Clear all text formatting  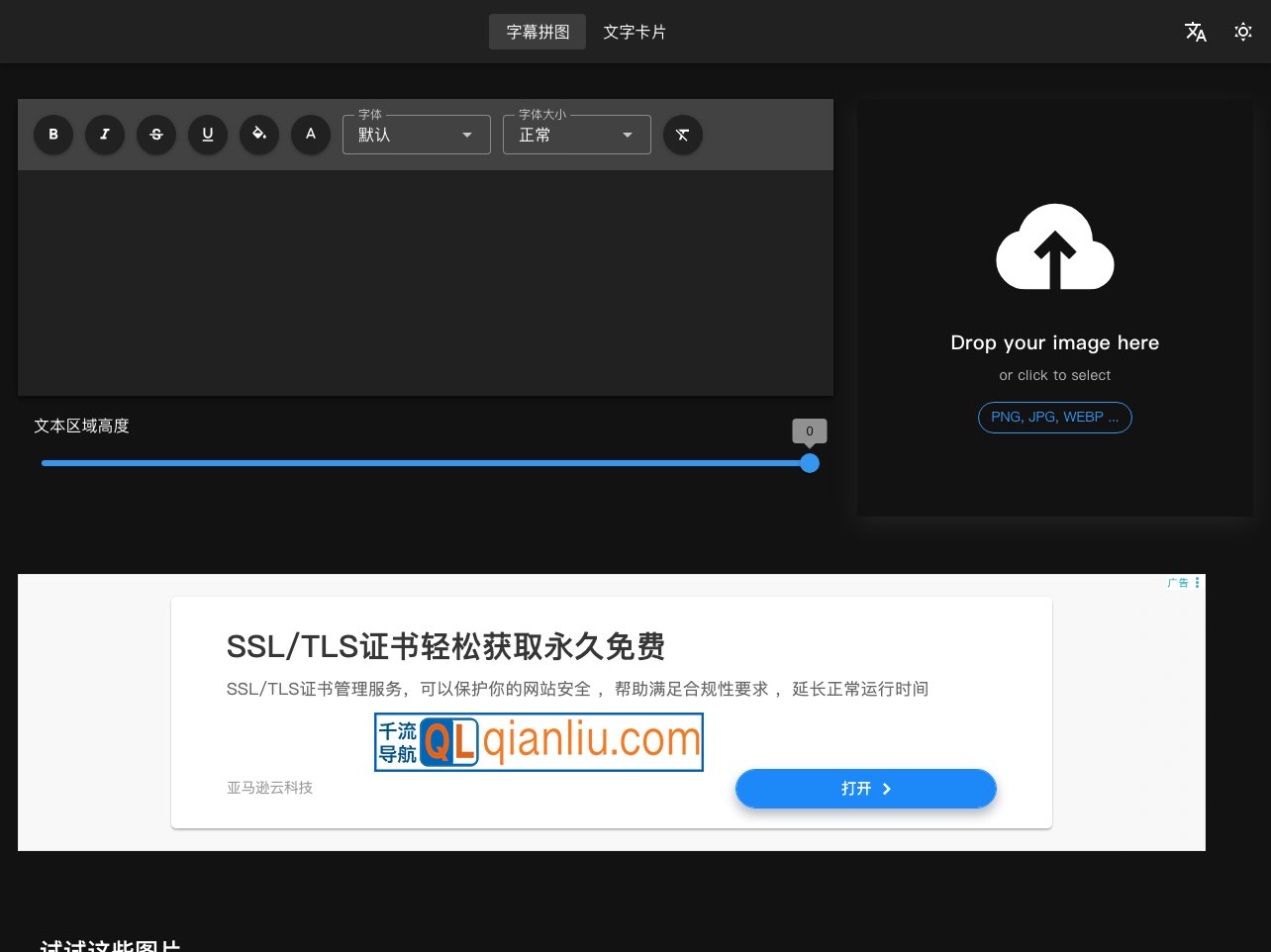click(x=683, y=135)
